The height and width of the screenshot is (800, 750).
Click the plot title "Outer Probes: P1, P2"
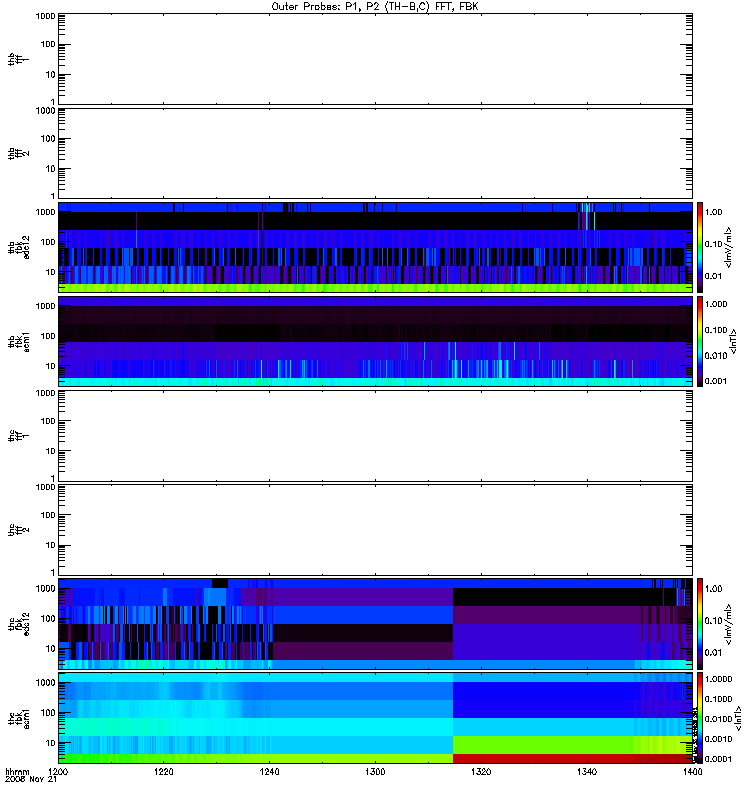tap(375, 6)
